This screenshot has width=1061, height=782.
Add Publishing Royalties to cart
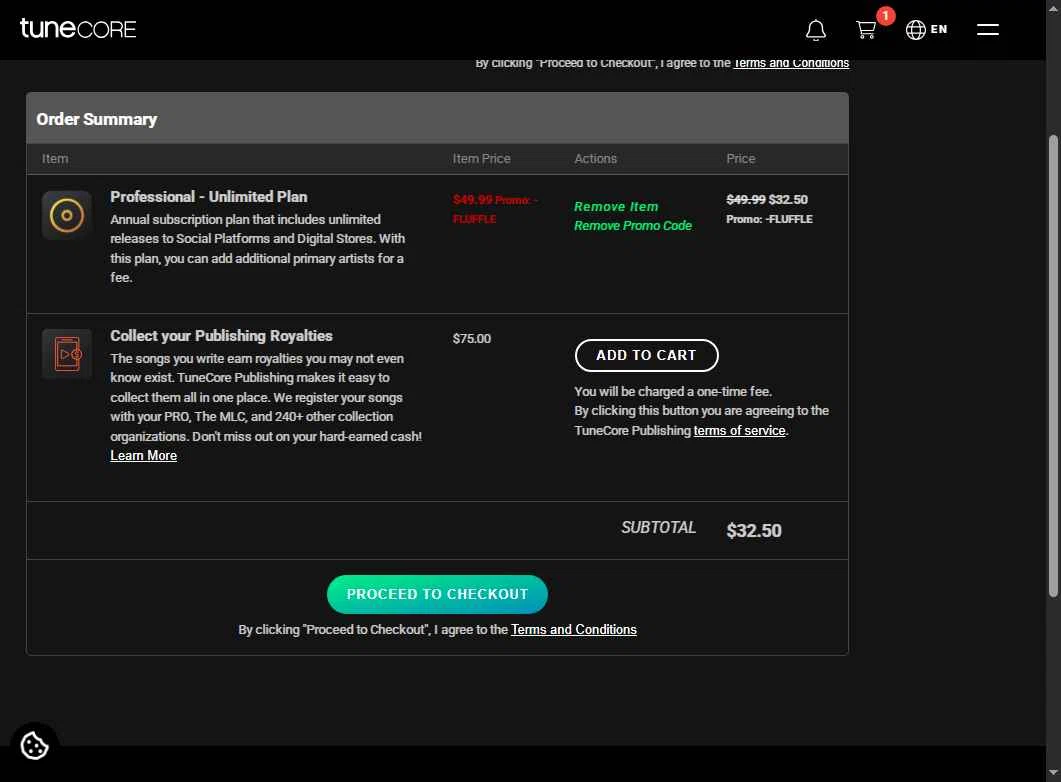646,355
